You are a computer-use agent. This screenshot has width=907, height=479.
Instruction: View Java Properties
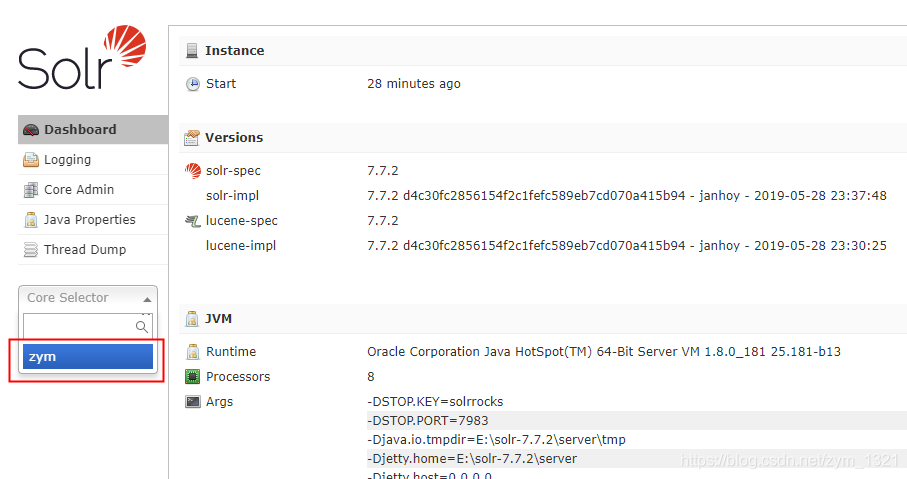(x=93, y=220)
